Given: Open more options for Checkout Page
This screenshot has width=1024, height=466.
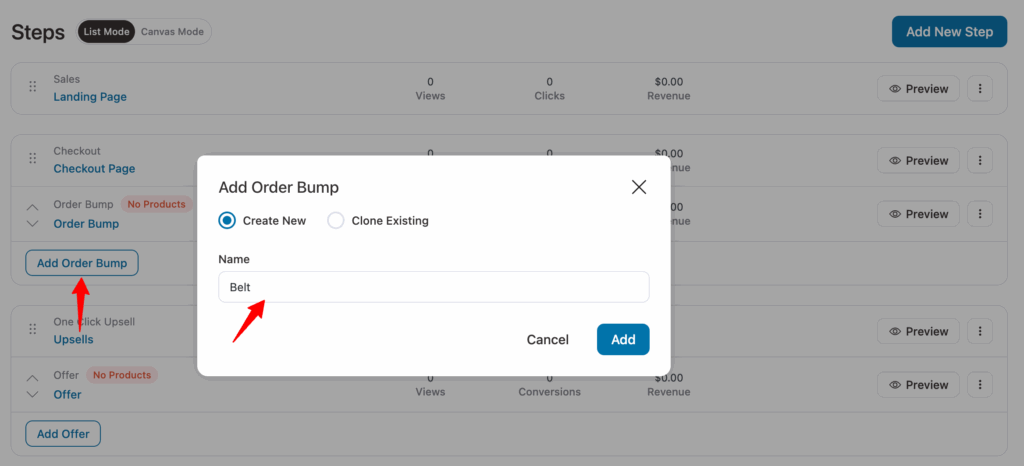Looking at the screenshot, I should pyautogui.click(x=980, y=161).
